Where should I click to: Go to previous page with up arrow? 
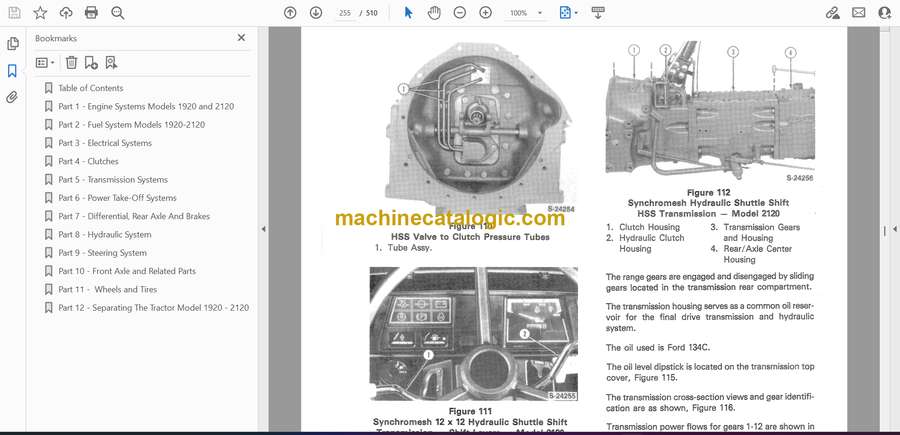(x=290, y=13)
